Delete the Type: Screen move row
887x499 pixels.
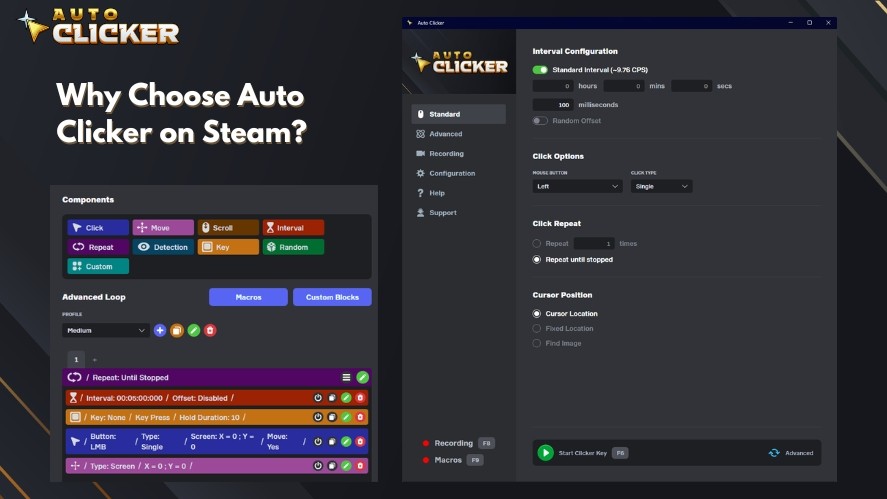pyautogui.click(x=360, y=466)
